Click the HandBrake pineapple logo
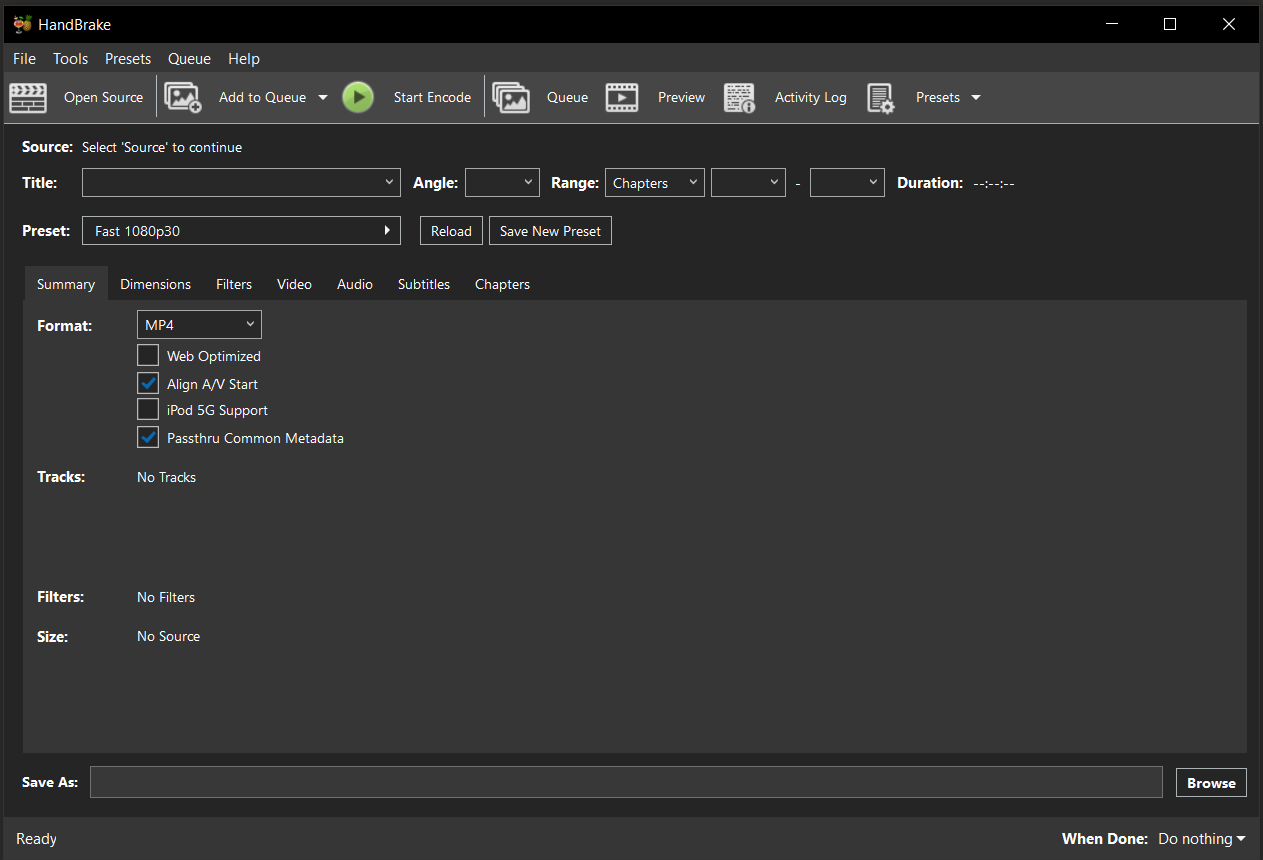The height and width of the screenshot is (860, 1263). (22, 23)
